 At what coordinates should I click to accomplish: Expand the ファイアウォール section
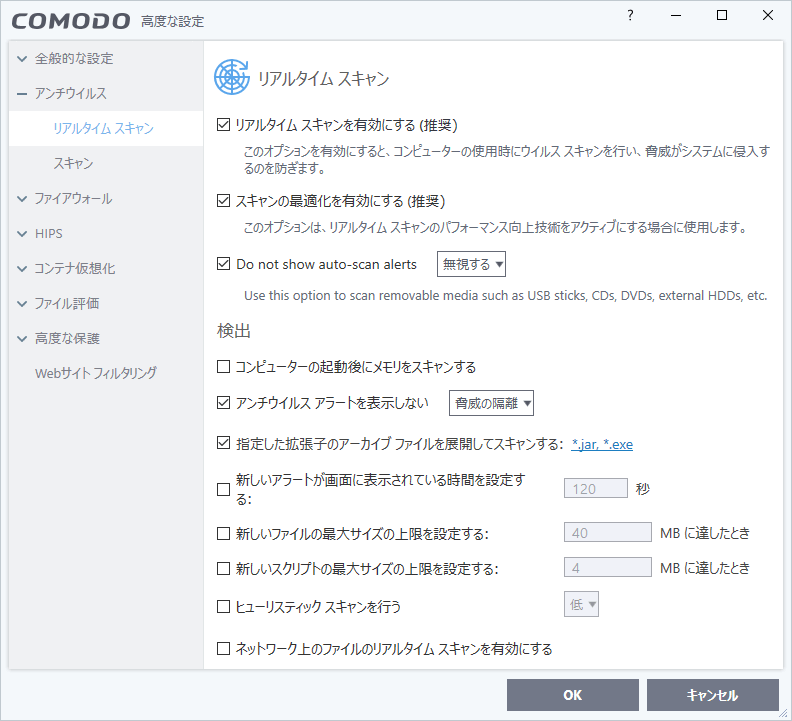(x=73, y=198)
